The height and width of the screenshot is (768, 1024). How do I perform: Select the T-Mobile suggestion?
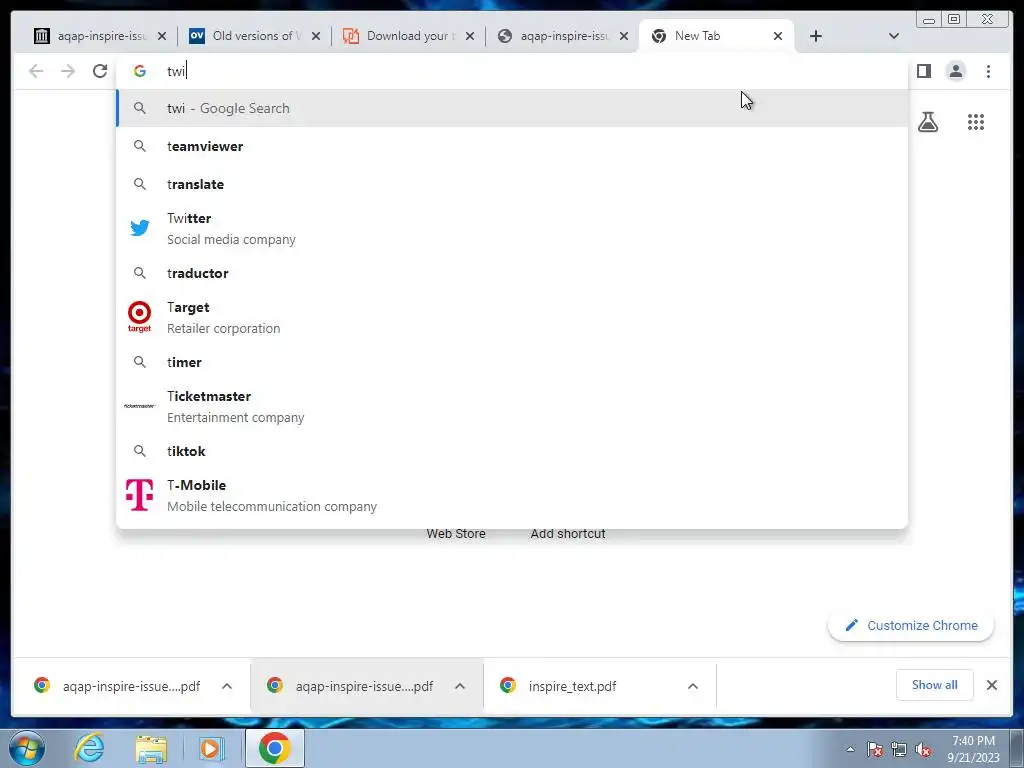pos(512,495)
